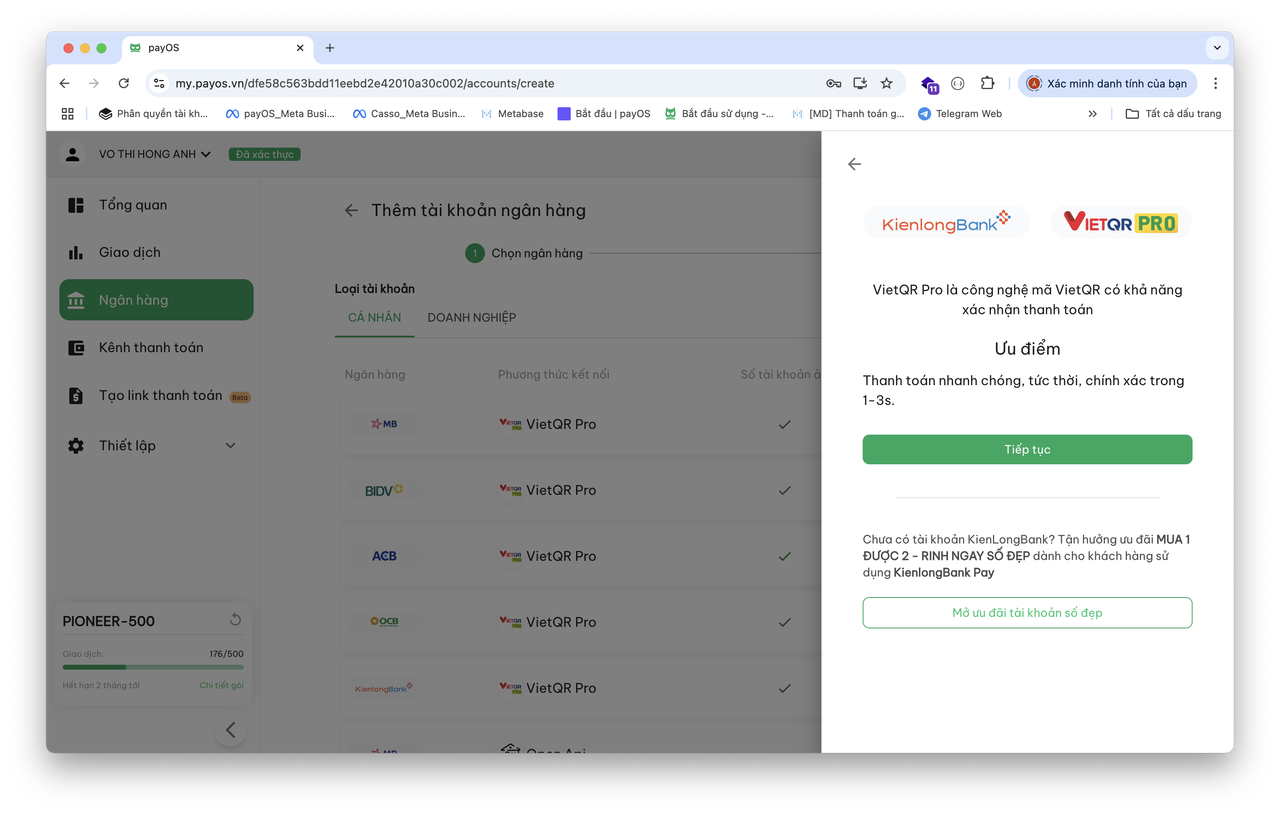Open the Tất cả dấu trang folder
Viewport: 1280px width, 814px height.
[1173, 114]
